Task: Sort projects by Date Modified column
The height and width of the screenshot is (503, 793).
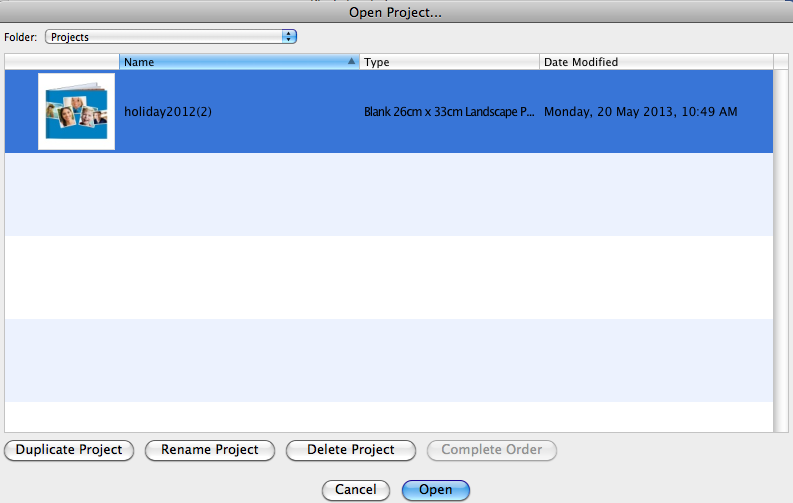Action: [656, 62]
